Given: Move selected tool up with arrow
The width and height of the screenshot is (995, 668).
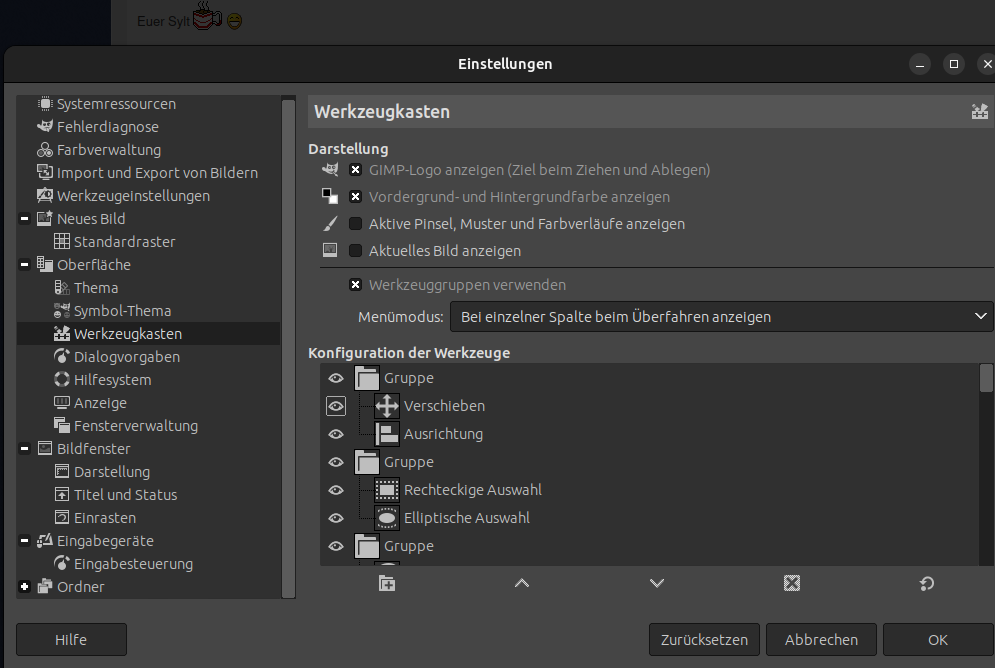Looking at the screenshot, I should click(x=521, y=584).
